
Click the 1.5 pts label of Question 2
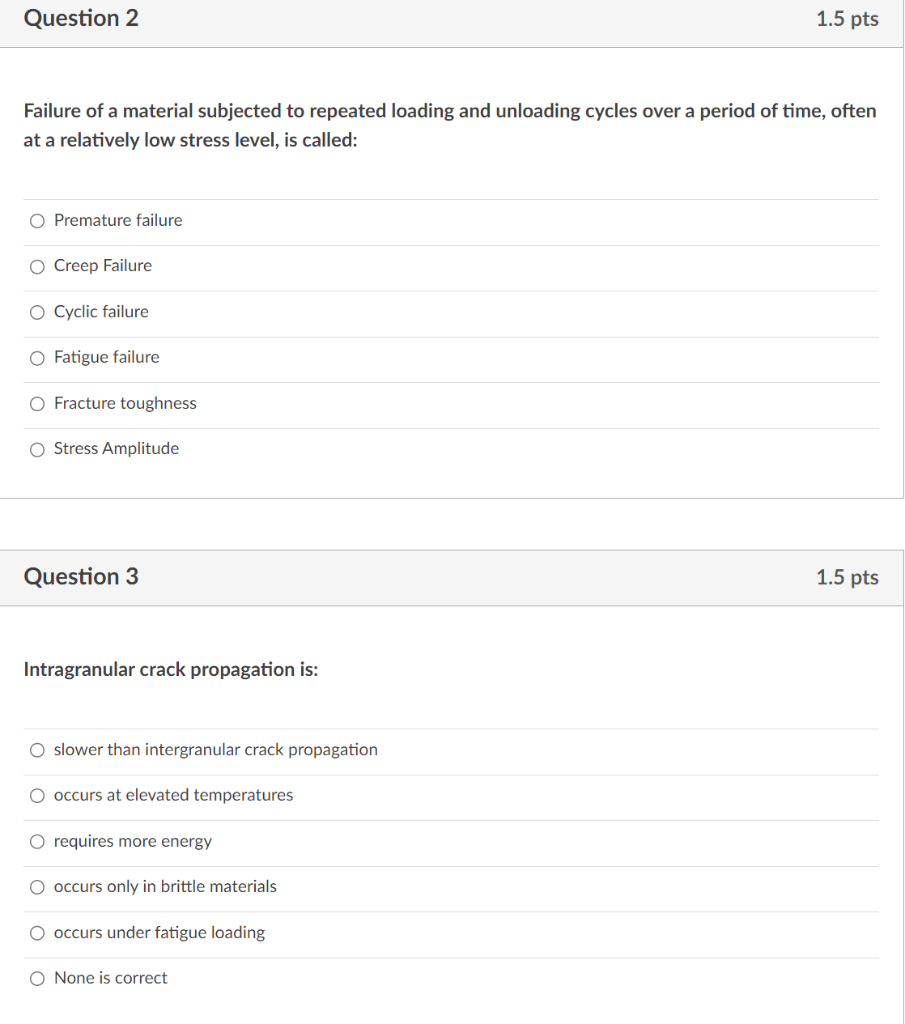(847, 18)
